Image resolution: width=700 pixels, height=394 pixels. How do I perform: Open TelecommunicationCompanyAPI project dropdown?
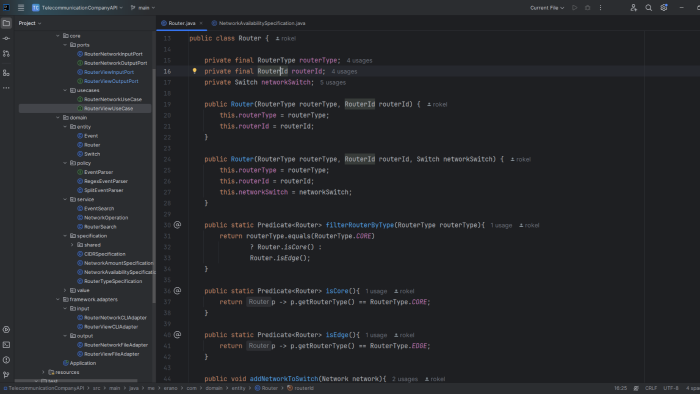coord(77,8)
